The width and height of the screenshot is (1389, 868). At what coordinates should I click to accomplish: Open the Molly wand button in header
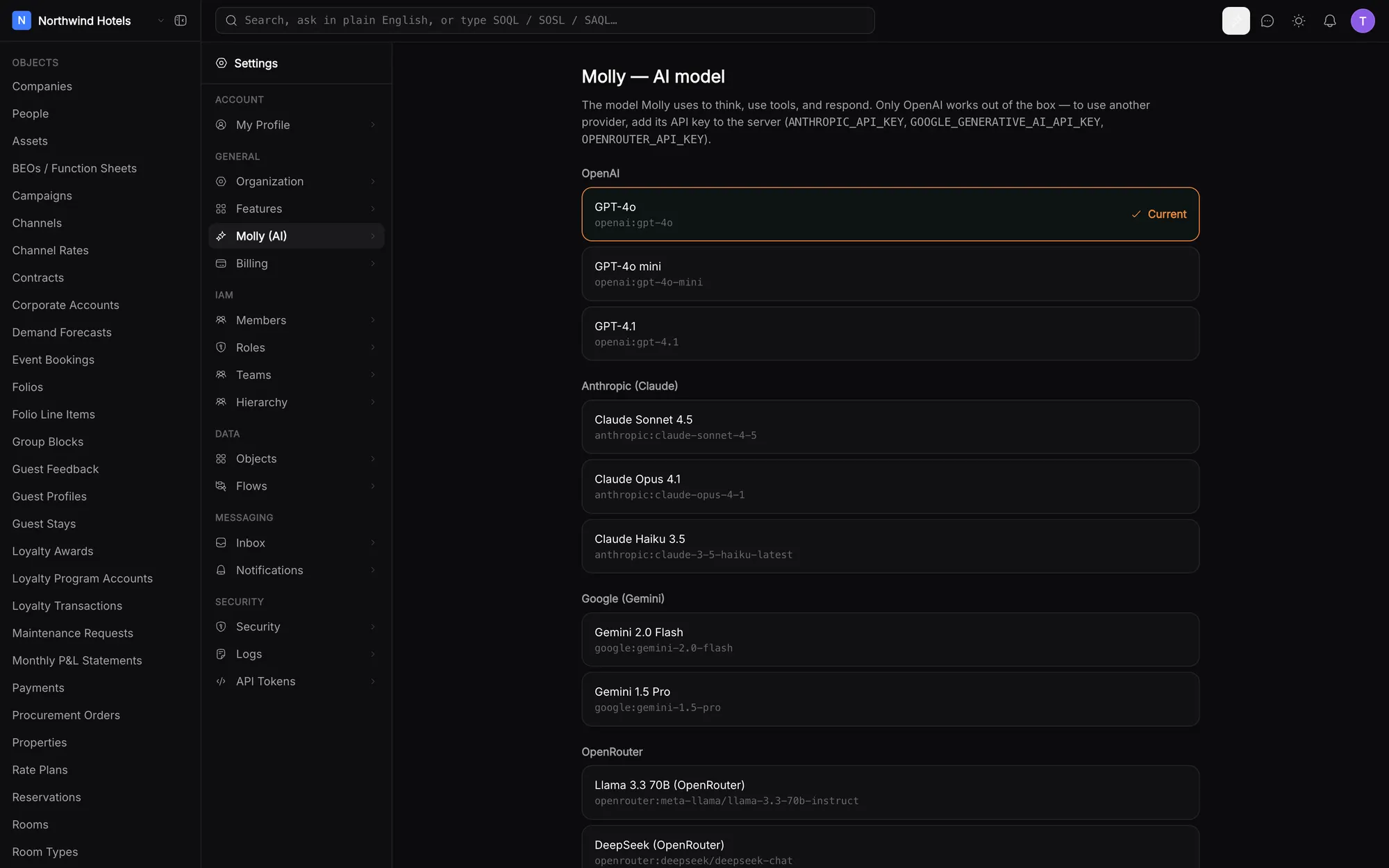(1236, 21)
